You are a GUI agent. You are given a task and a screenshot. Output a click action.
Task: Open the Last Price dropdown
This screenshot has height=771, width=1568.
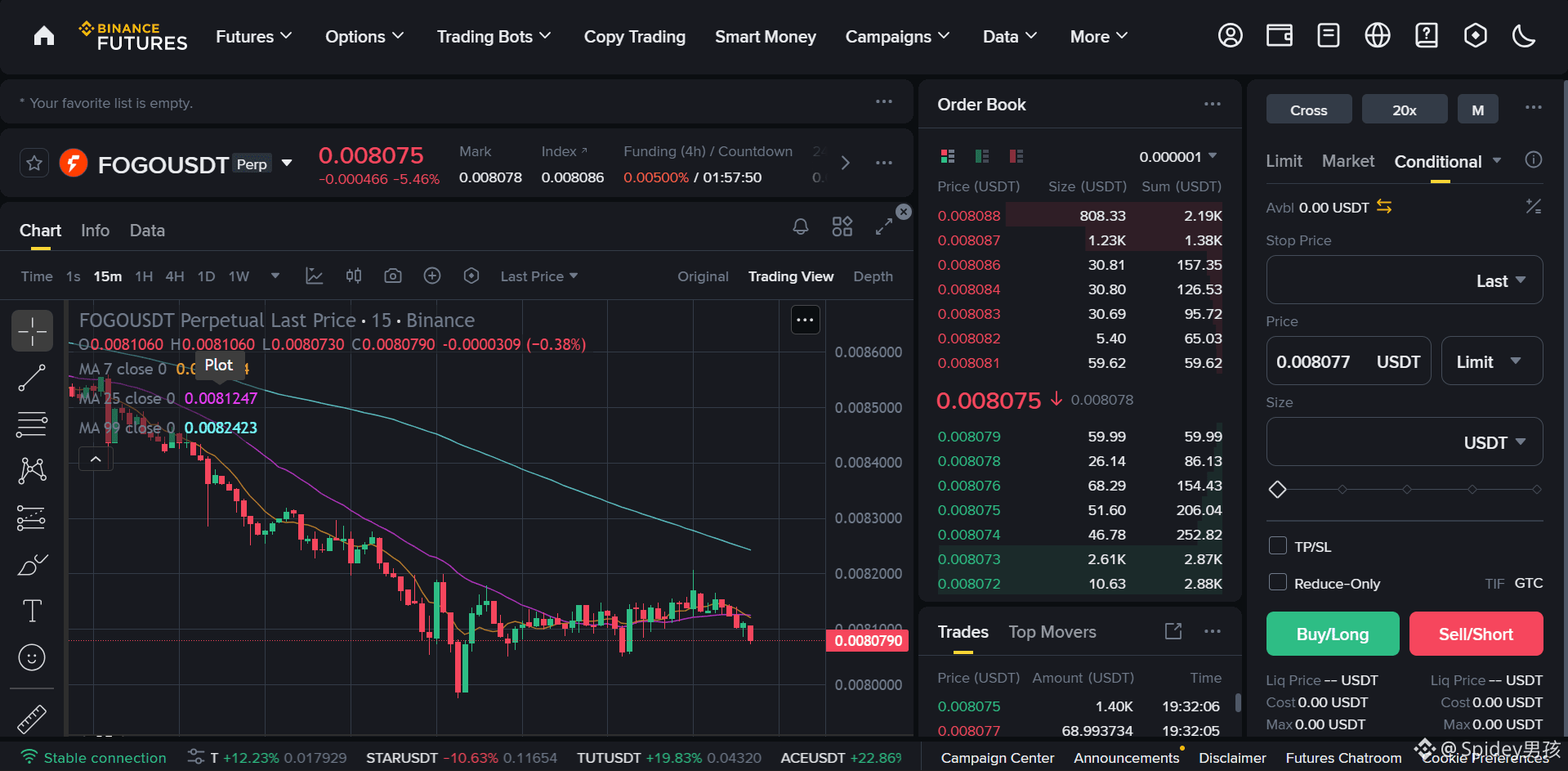pyautogui.click(x=539, y=276)
